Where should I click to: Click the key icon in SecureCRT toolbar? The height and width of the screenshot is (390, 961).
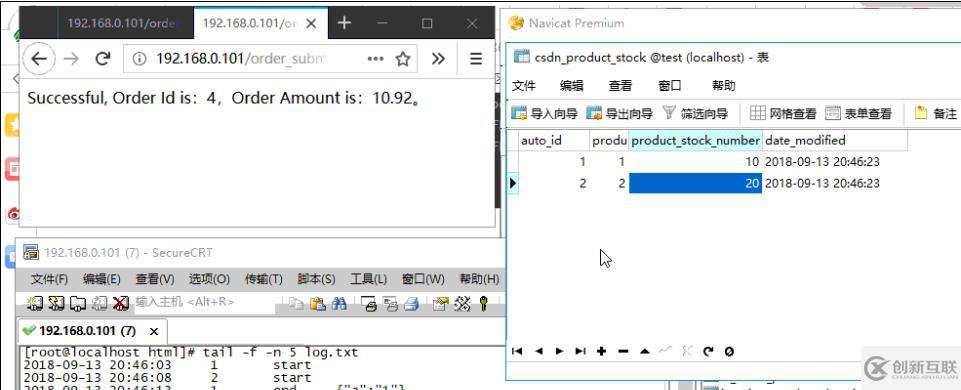pyautogui.click(x=484, y=303)
